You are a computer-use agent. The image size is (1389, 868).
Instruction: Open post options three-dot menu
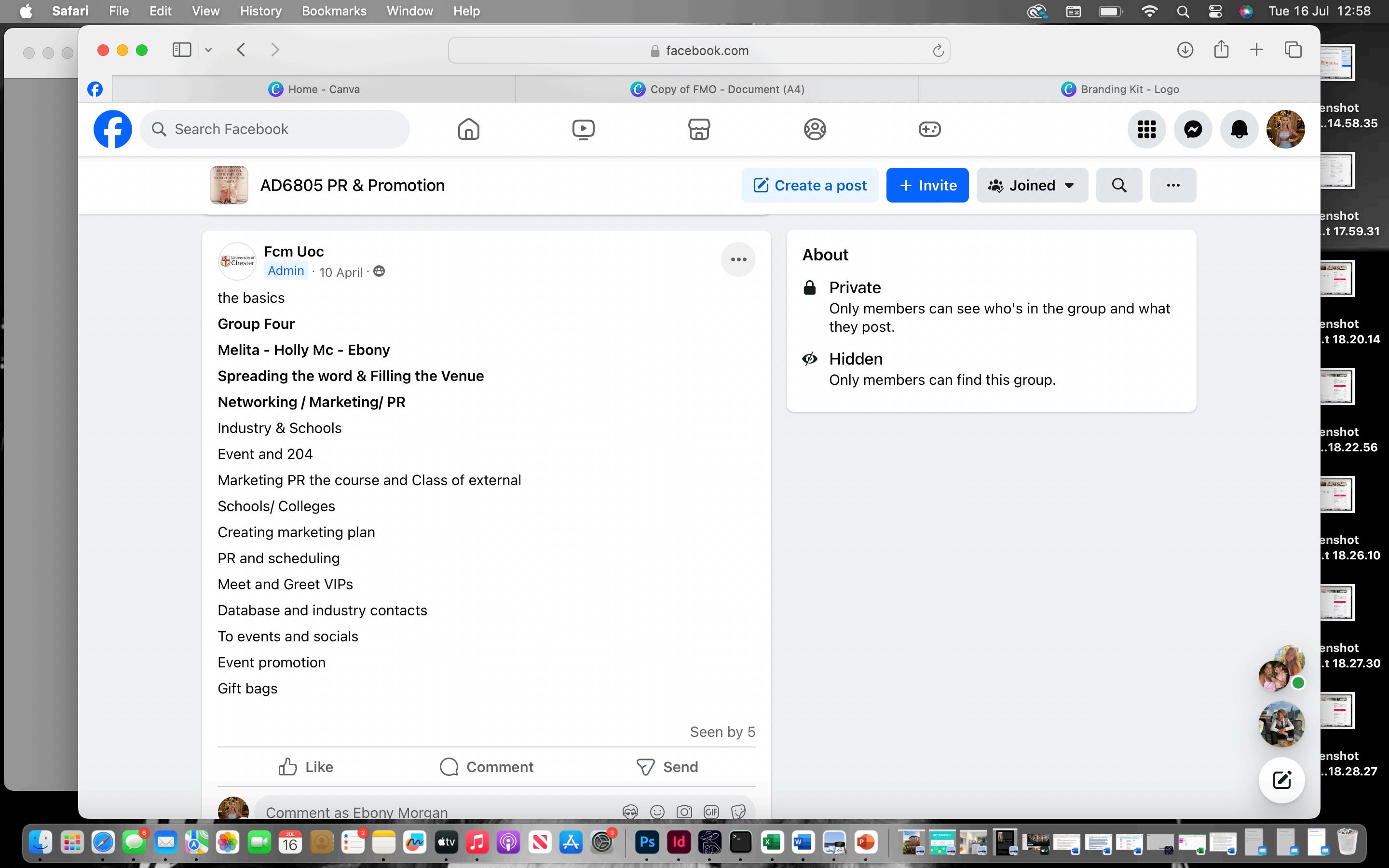(738, 259)
